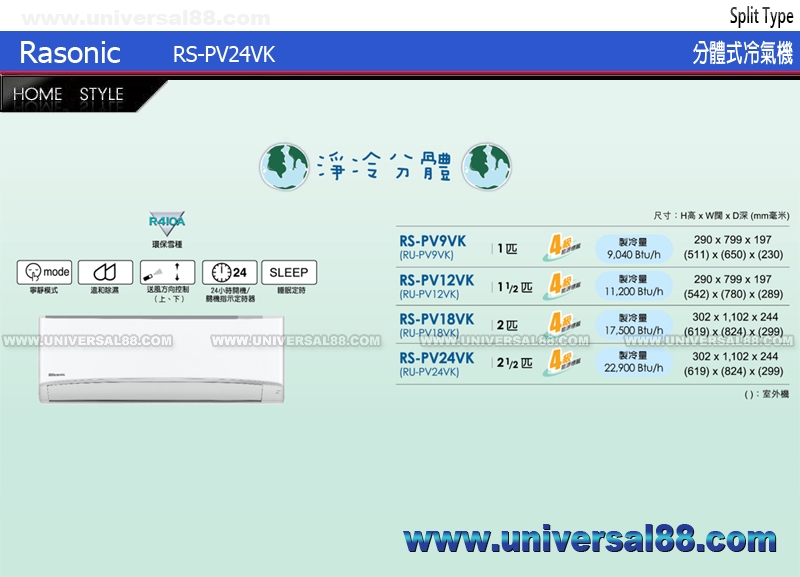
Task: Click the airflow direction control icon
Action: click(166, 272)
